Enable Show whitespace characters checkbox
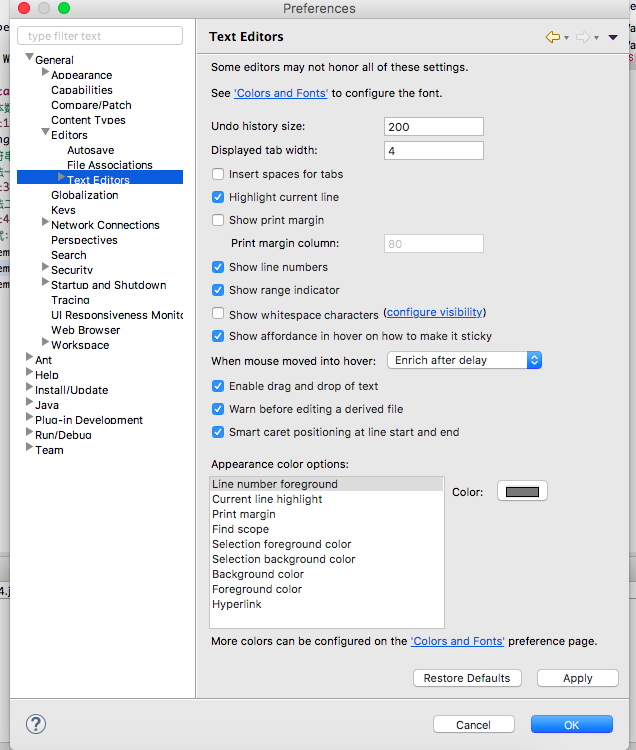The height and width of the screenshot is (750, 636). coord(218,313)
